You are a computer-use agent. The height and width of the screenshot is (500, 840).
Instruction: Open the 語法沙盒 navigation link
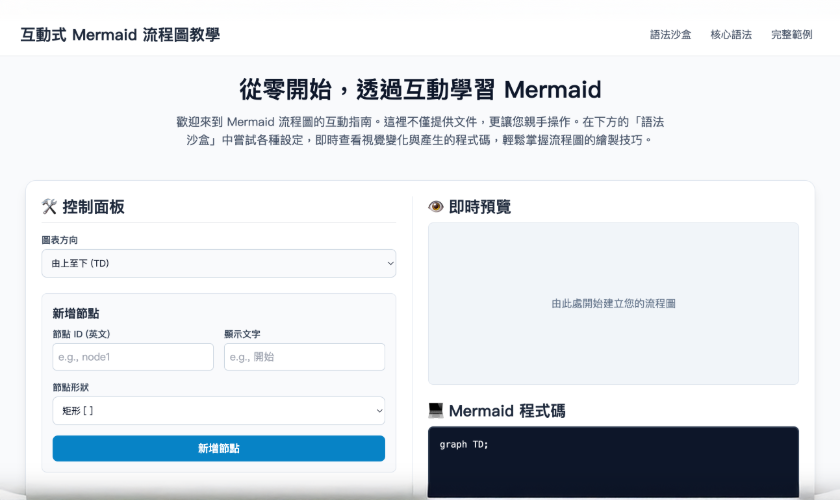pos(670,35)
